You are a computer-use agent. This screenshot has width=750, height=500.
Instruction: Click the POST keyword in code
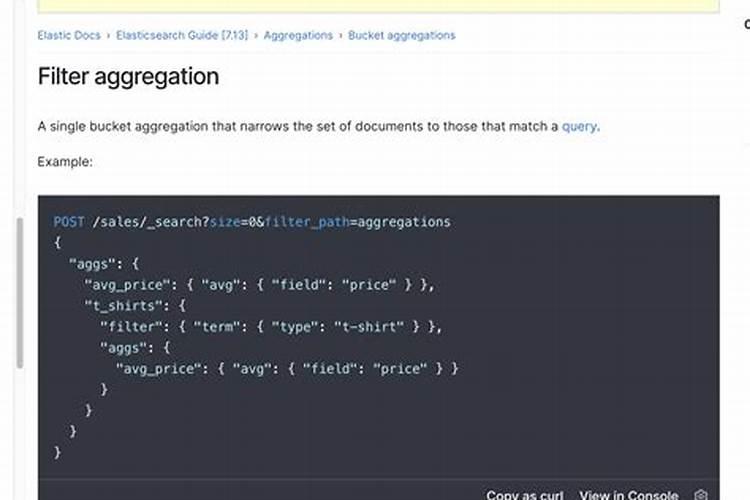coord(69,222)
